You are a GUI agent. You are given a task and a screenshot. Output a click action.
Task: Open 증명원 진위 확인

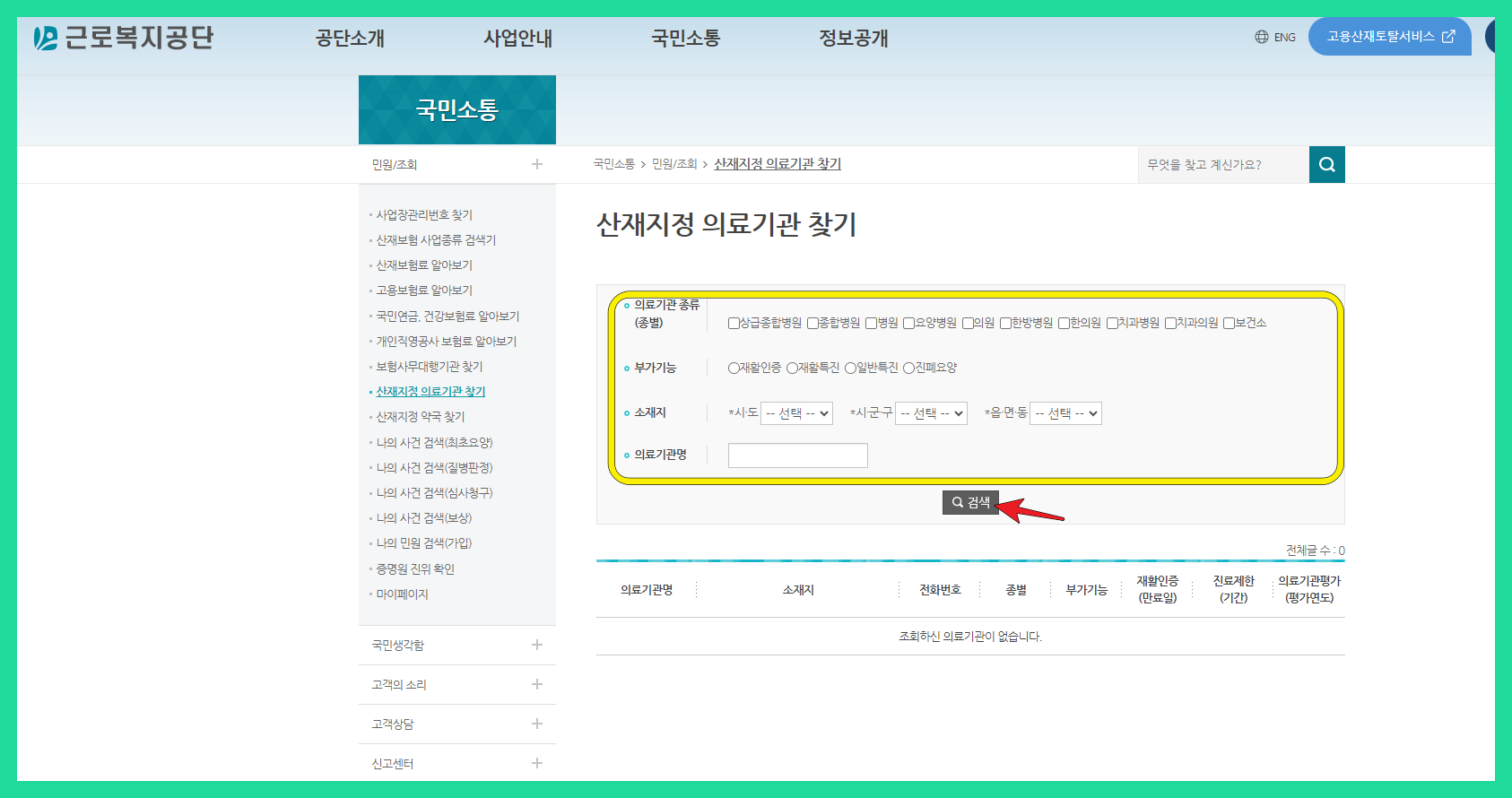point(415,569)
